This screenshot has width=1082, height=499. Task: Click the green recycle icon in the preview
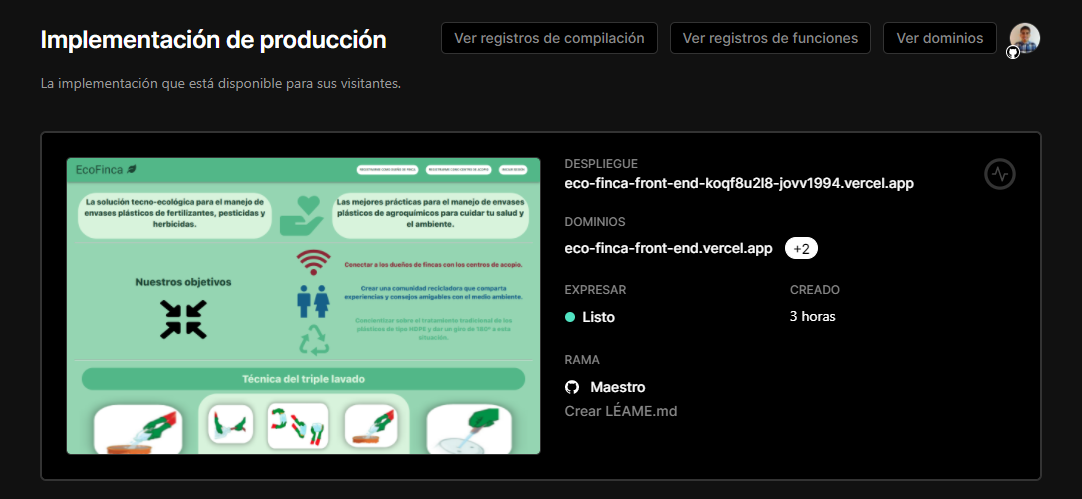[x=313, y=340]
